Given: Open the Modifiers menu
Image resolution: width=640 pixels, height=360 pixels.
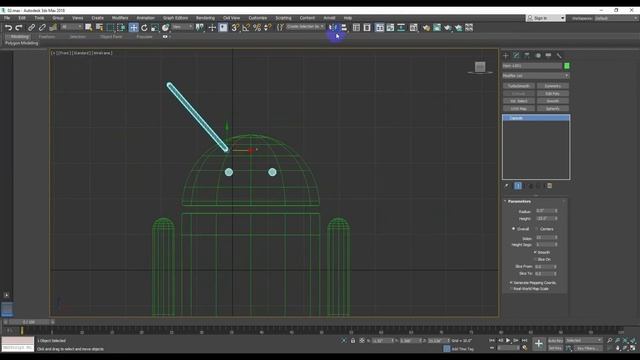Looking at the screenshot, I should coord(120,18).
